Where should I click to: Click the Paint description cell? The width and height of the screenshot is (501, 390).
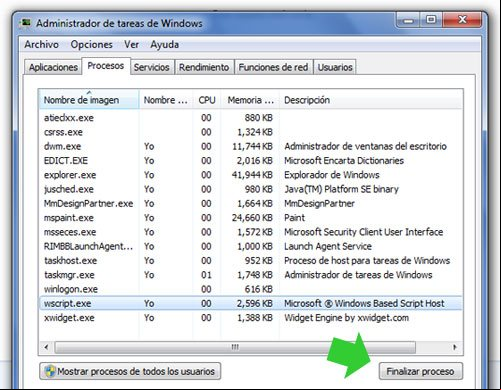tap(294, 218)
